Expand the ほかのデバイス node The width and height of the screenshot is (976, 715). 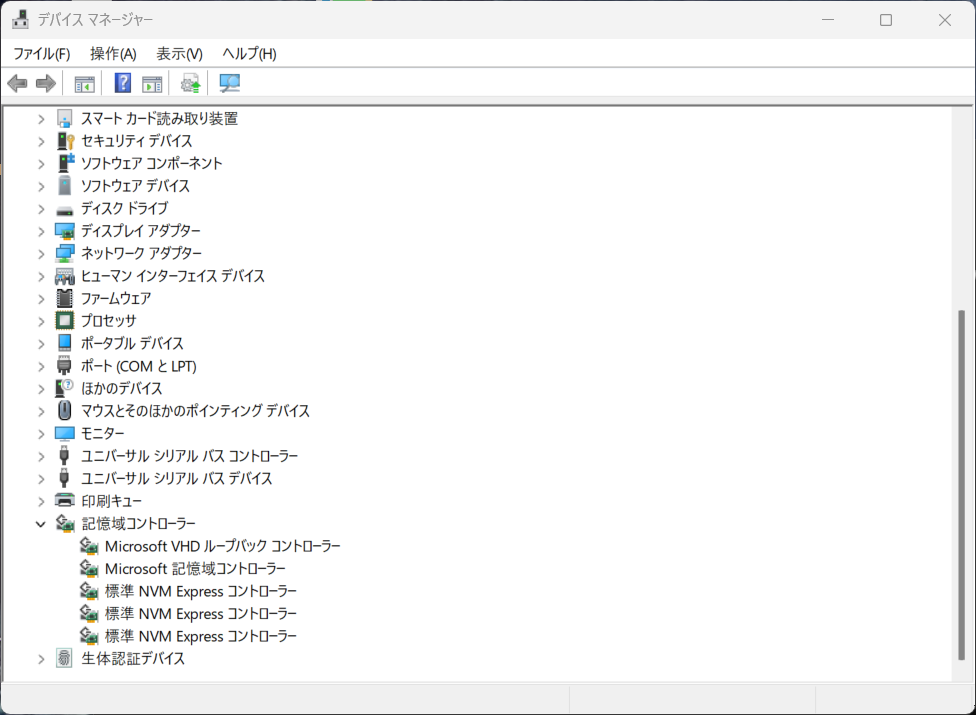(x=41, y=389)
